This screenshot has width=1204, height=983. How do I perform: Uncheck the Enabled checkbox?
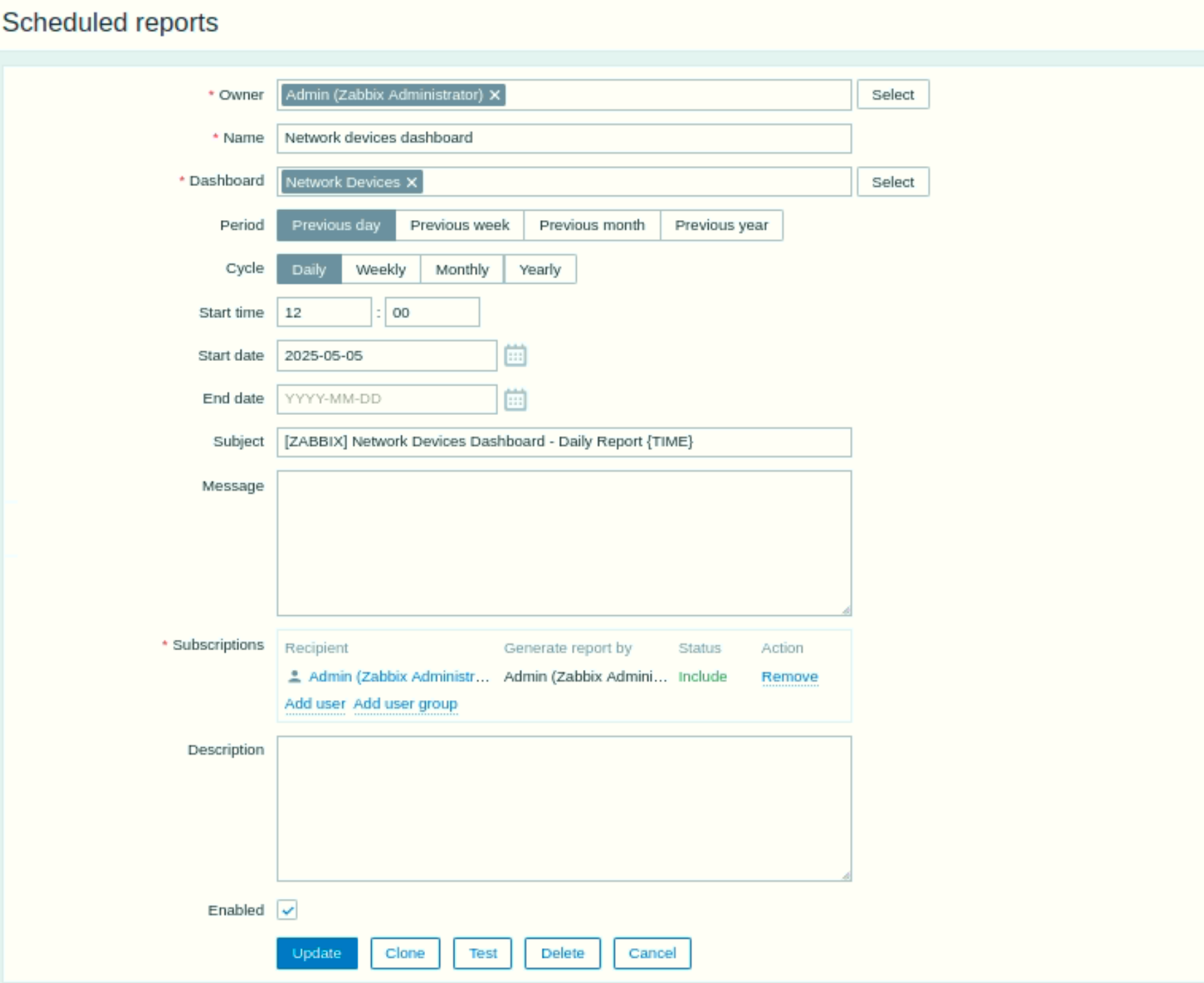pos(288,910)
